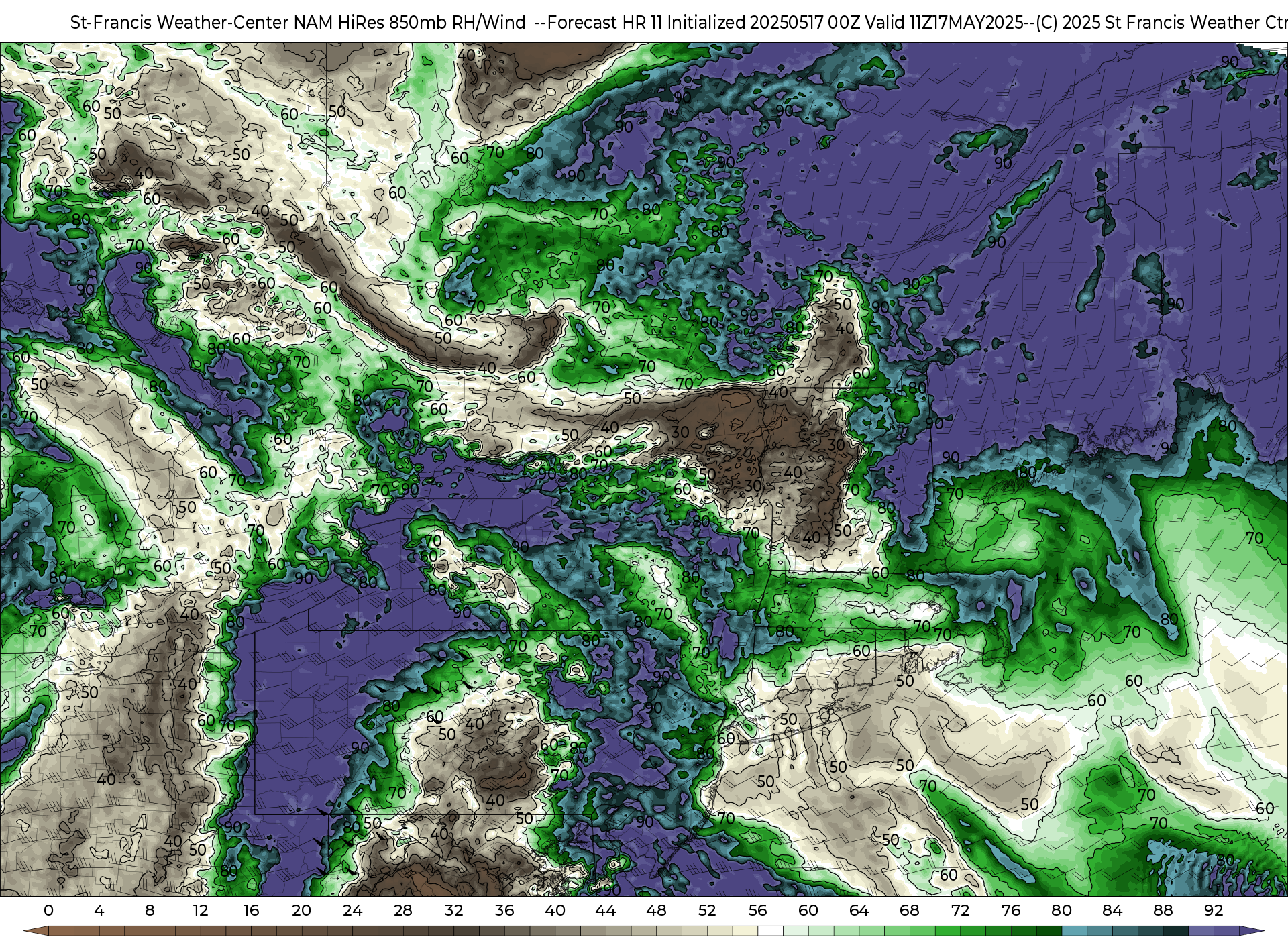The width and height of the screenshot is (1288, 939).
Task: Click the colorbar tick label "56"
Action: point(757,911)
